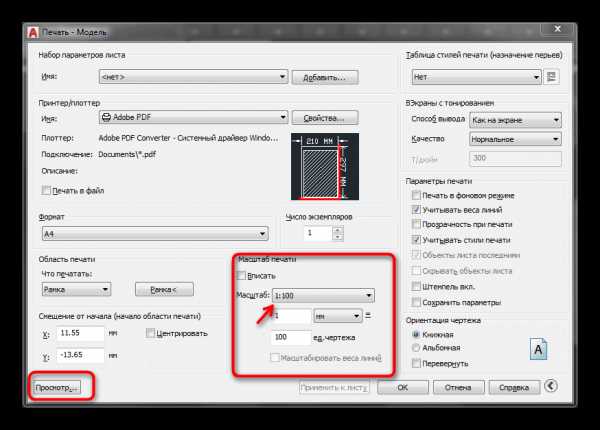This screenshot has width=600, height=430.
Task: Click the Y offset field showing -13.65
Action: (80, 355)
